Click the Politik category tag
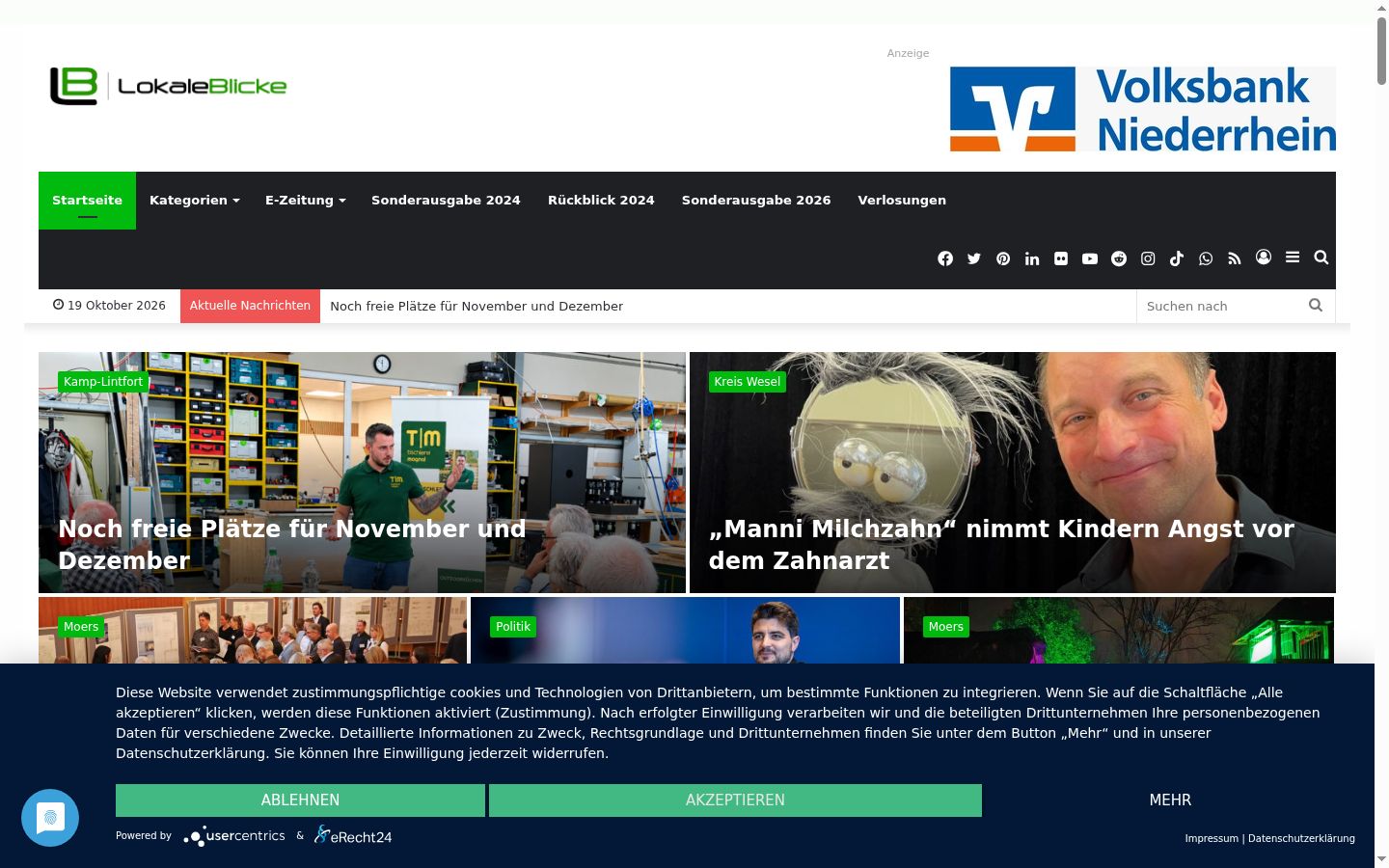The height and width of the screenshot is (868, 1389). pyautogui.click(x=513, y=627)
